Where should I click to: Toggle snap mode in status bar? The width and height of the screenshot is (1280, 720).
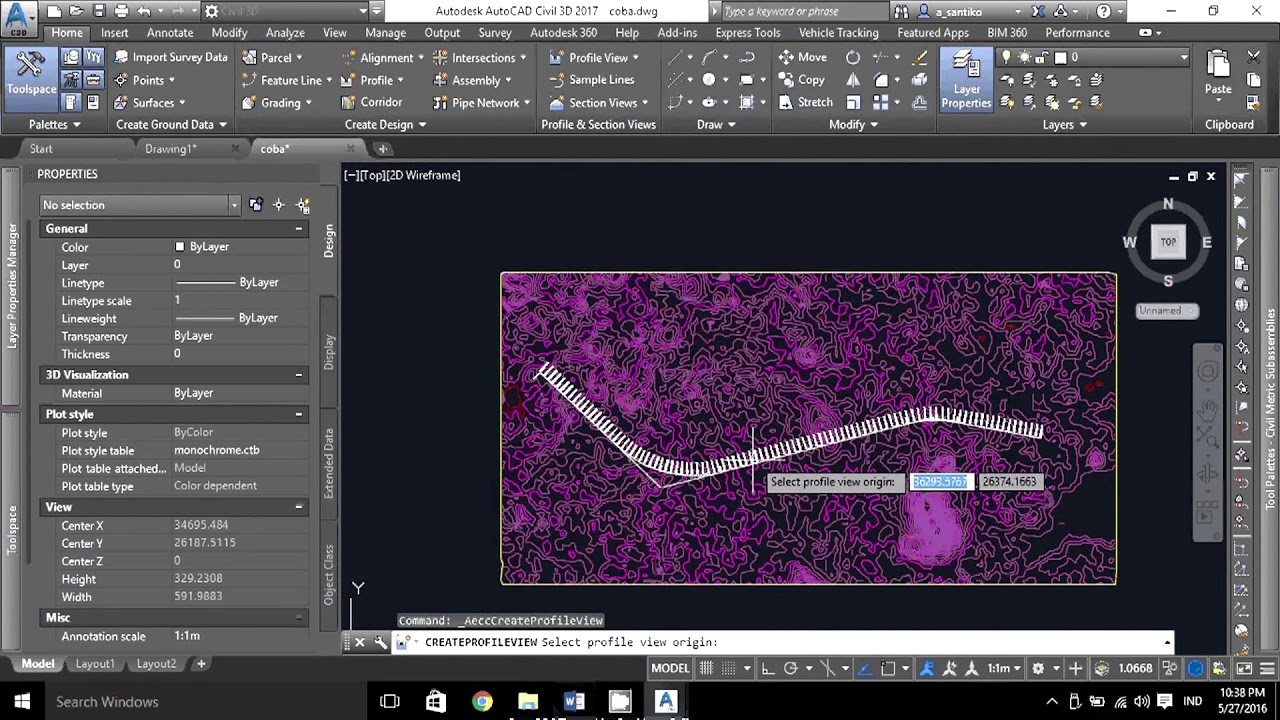point(727,668)
